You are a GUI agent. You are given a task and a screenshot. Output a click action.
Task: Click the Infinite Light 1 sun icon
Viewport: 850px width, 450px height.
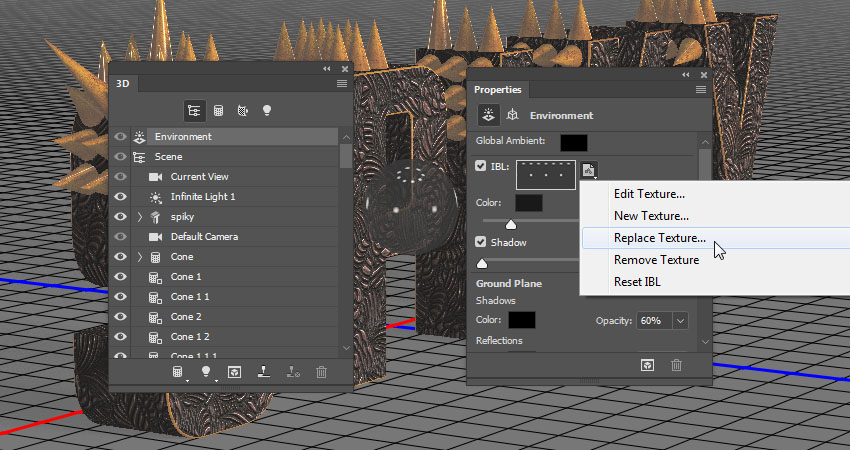point(156,197)
